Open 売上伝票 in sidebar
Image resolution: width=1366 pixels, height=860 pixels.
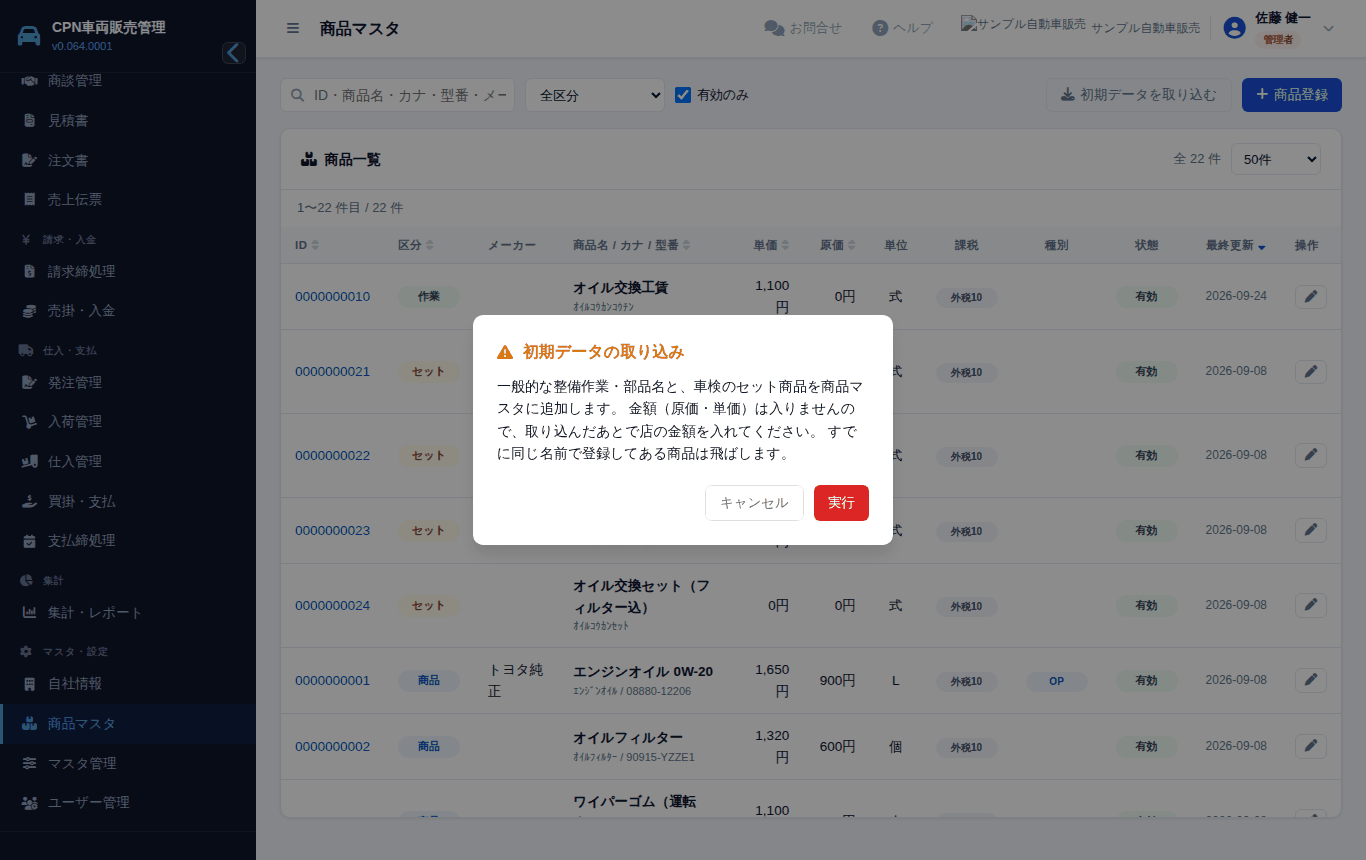(128, 199)
